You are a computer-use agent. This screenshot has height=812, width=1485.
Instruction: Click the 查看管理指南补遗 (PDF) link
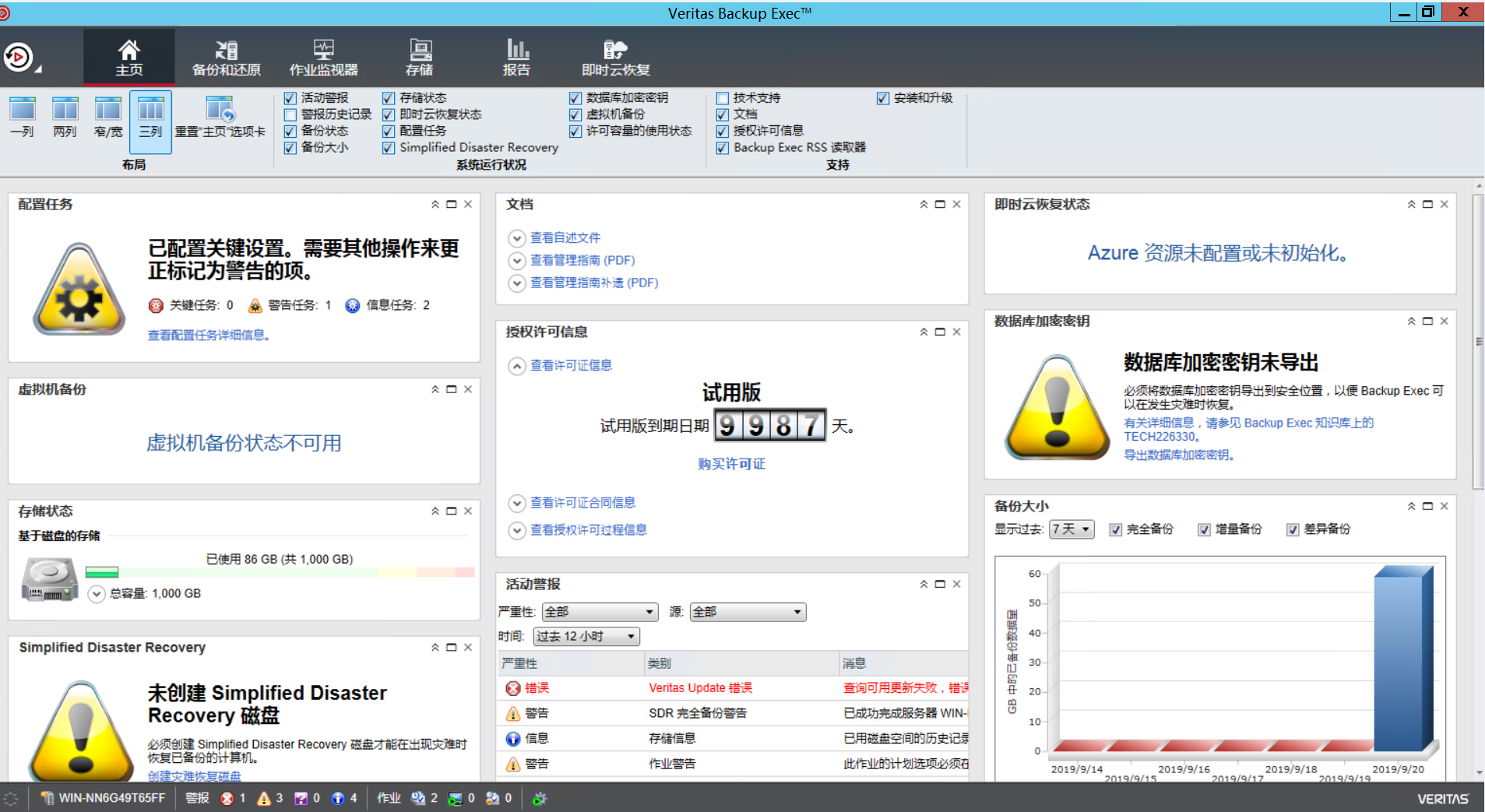pyautogui.click(x=594, y=283)
